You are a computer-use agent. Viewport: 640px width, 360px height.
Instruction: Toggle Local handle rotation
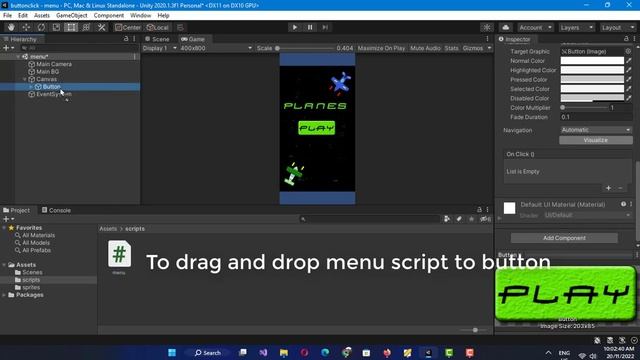[x=158, y=27]
